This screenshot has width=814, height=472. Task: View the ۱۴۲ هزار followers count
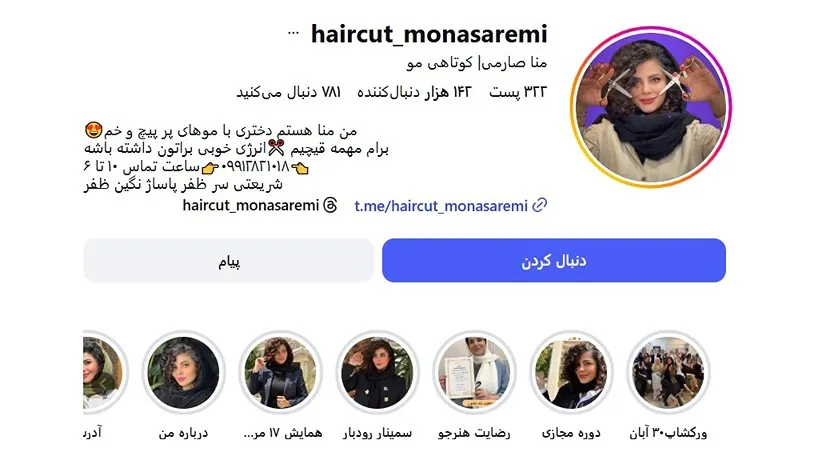point(414,92)
